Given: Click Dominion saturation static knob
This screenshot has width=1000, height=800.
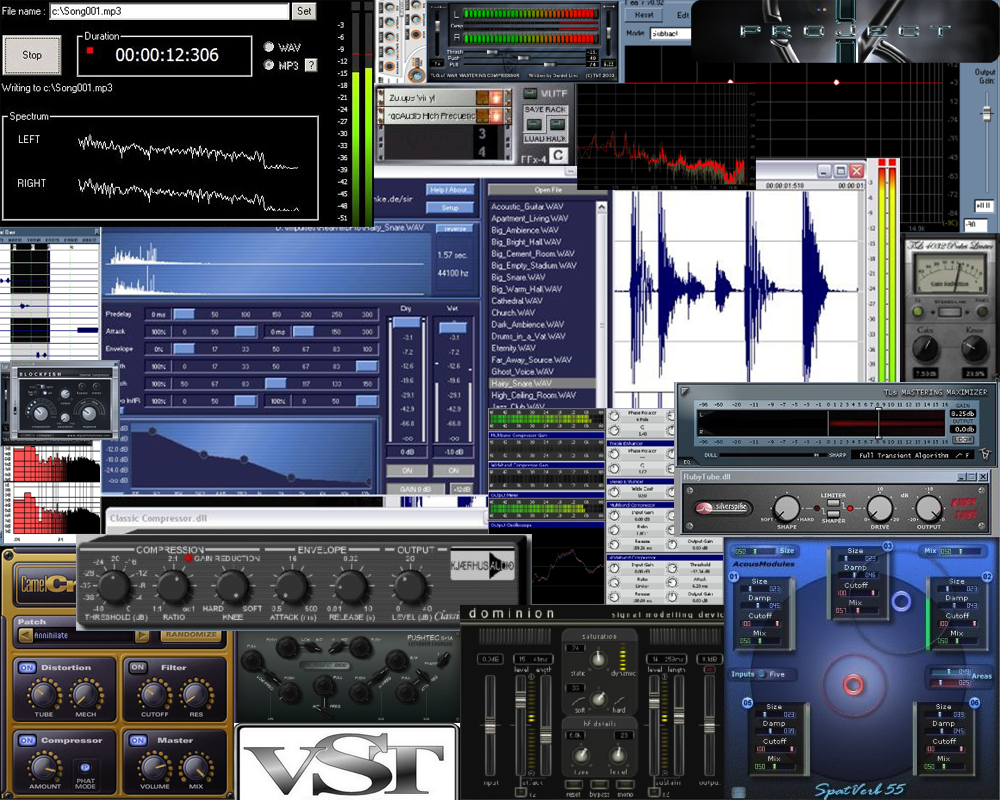Looking at the screenshot, I should (598, 659).
